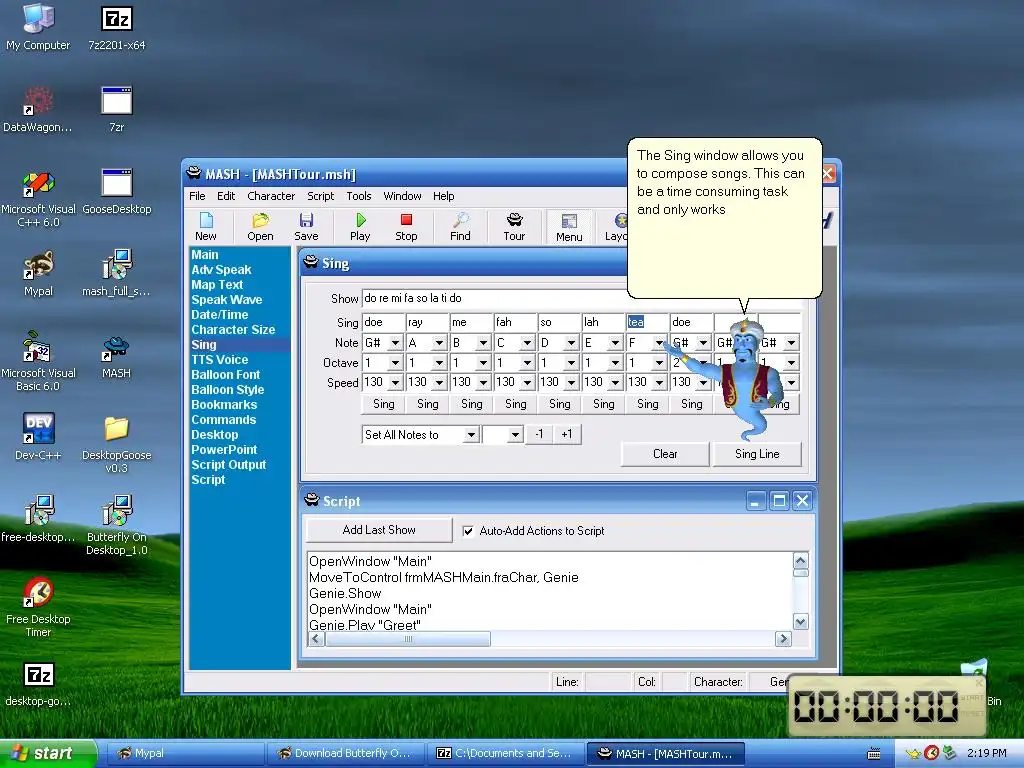The width and height of the screenshot is (1024, 768).
Task: Start playback with the green Play icon
Action: pyautogui.click(x=360, y=227)
